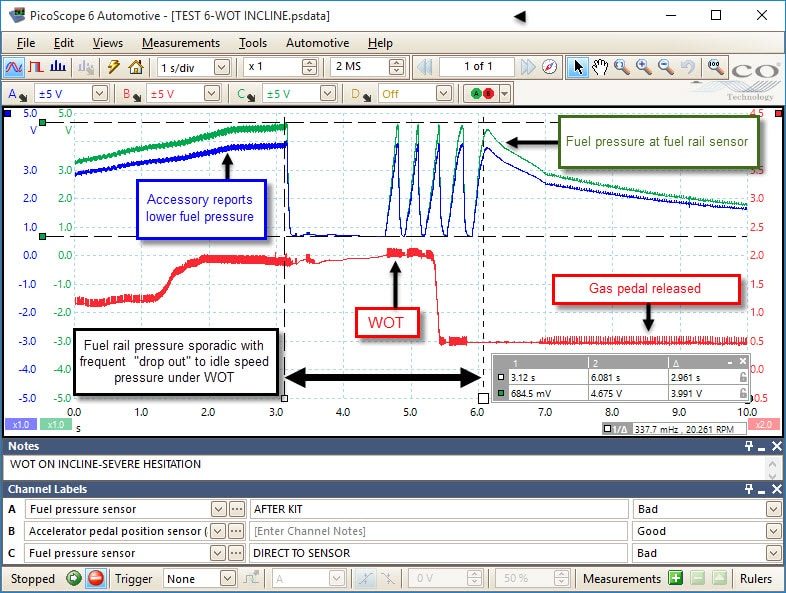Open the buffer navigator compass icon
The width and height of the screenshot is (786, 593).
coord(549,67)
